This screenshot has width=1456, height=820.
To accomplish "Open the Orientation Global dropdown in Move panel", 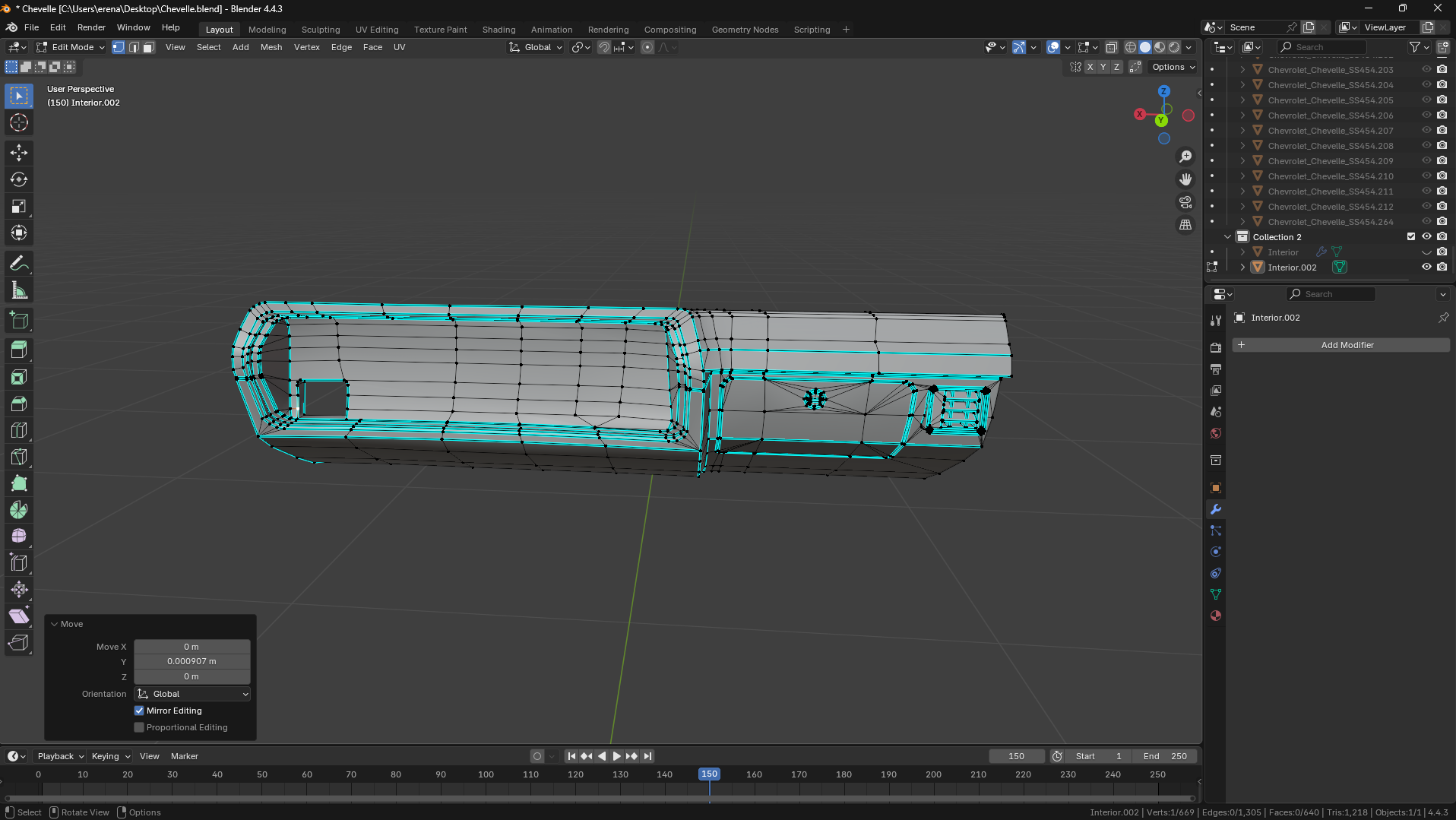I will pyautogui.click(x=192, y=694).
